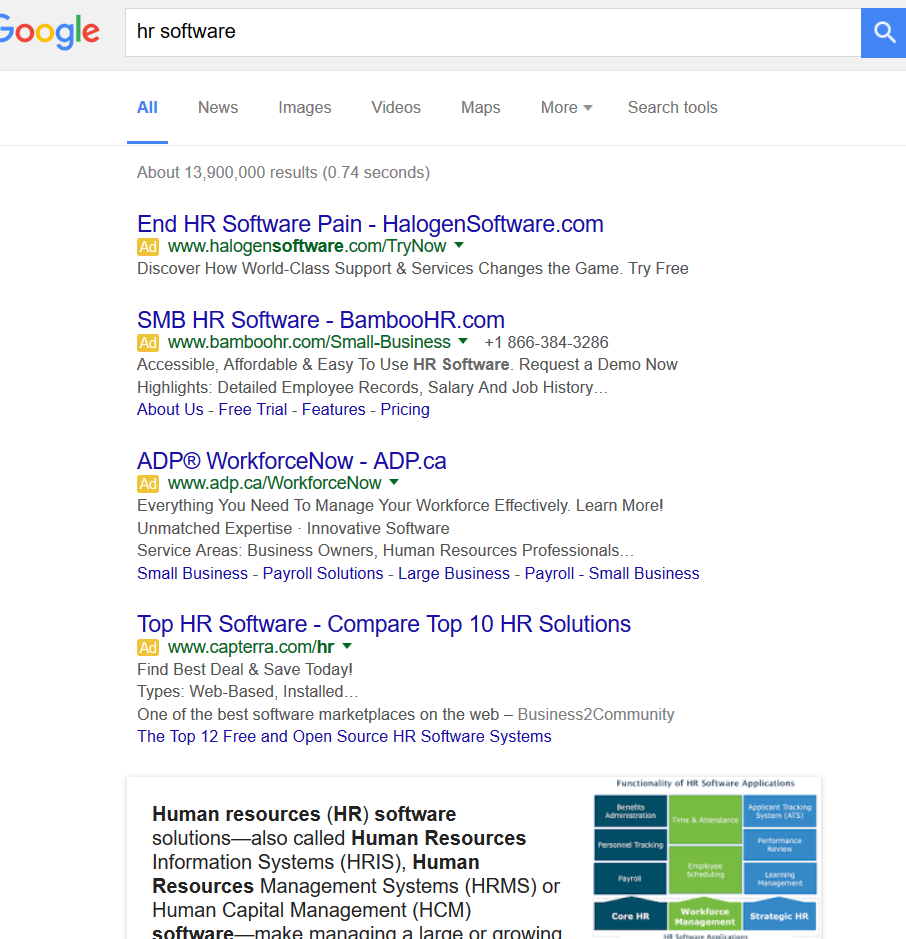Screen dimensions: 906x939
Task: Click the 'About 13,900,000 results' stats text
Action: click(284, 172)
